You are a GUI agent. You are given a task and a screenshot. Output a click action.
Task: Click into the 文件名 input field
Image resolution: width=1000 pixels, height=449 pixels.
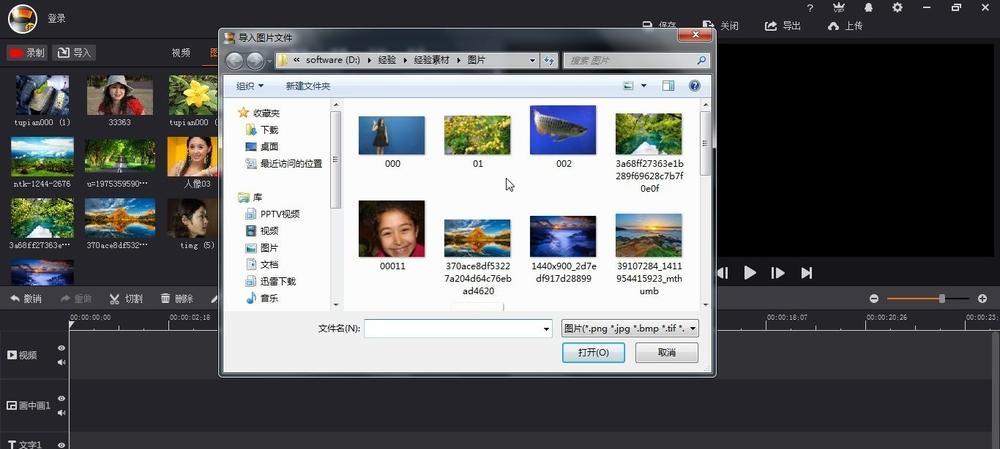(453, 329)
